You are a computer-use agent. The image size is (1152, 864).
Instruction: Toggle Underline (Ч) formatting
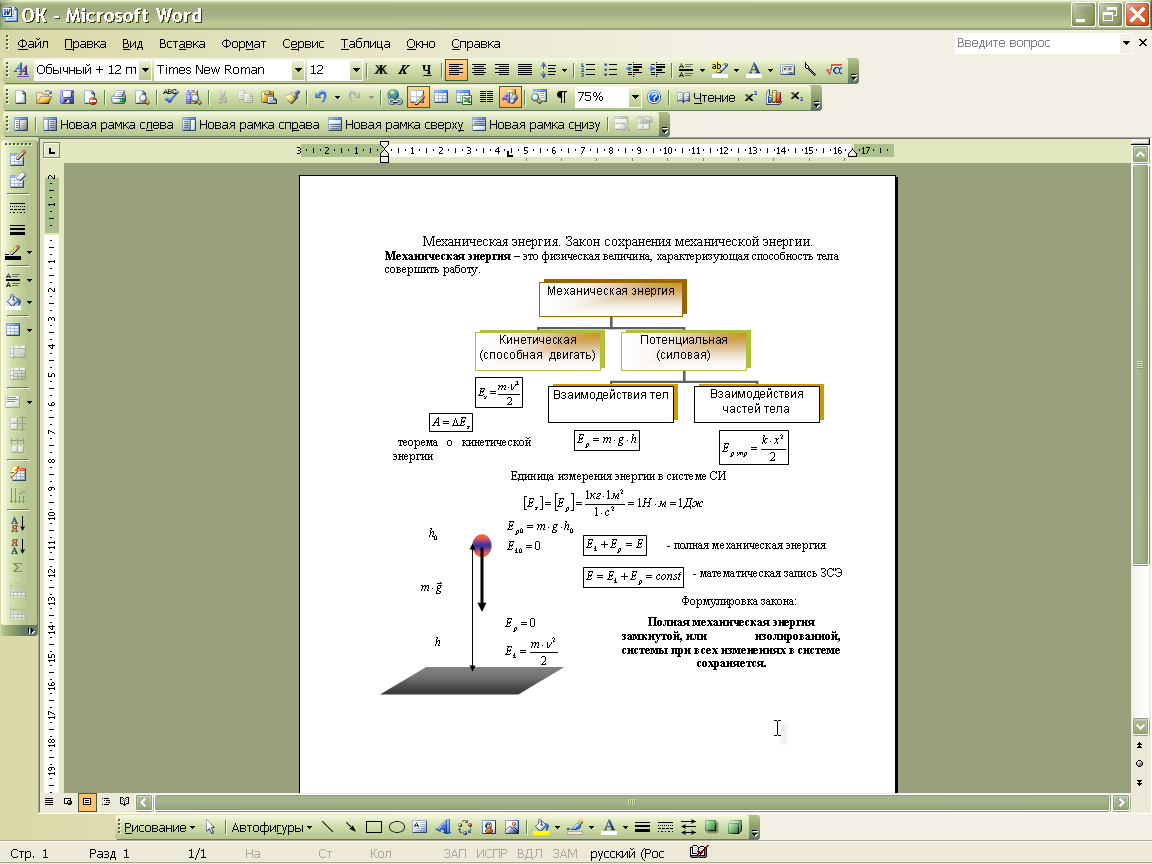pos(427,70)
